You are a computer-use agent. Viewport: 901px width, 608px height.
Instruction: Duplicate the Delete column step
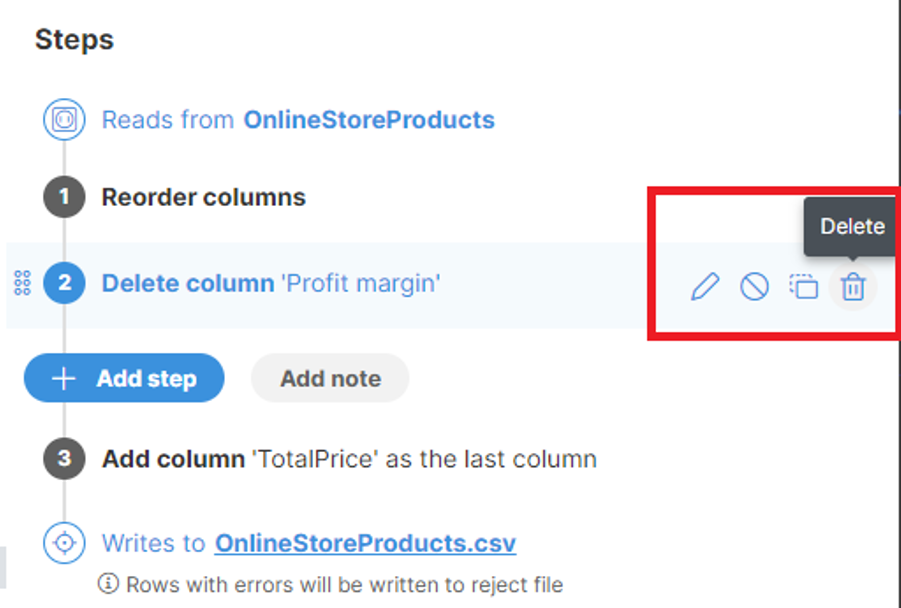pos(803,287)
